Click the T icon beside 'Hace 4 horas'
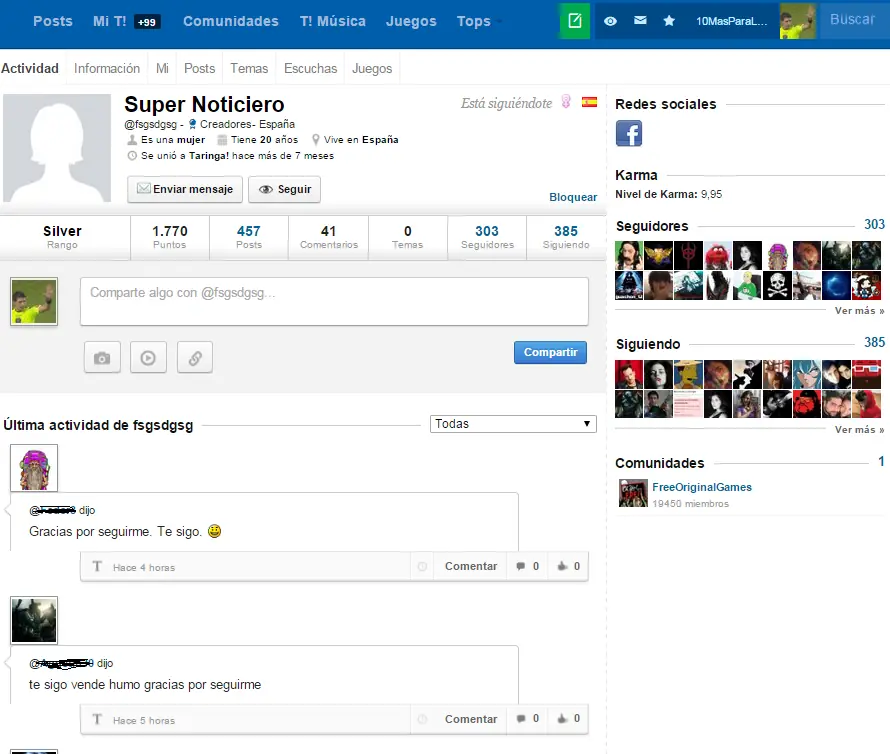 [x=97, y=567]
